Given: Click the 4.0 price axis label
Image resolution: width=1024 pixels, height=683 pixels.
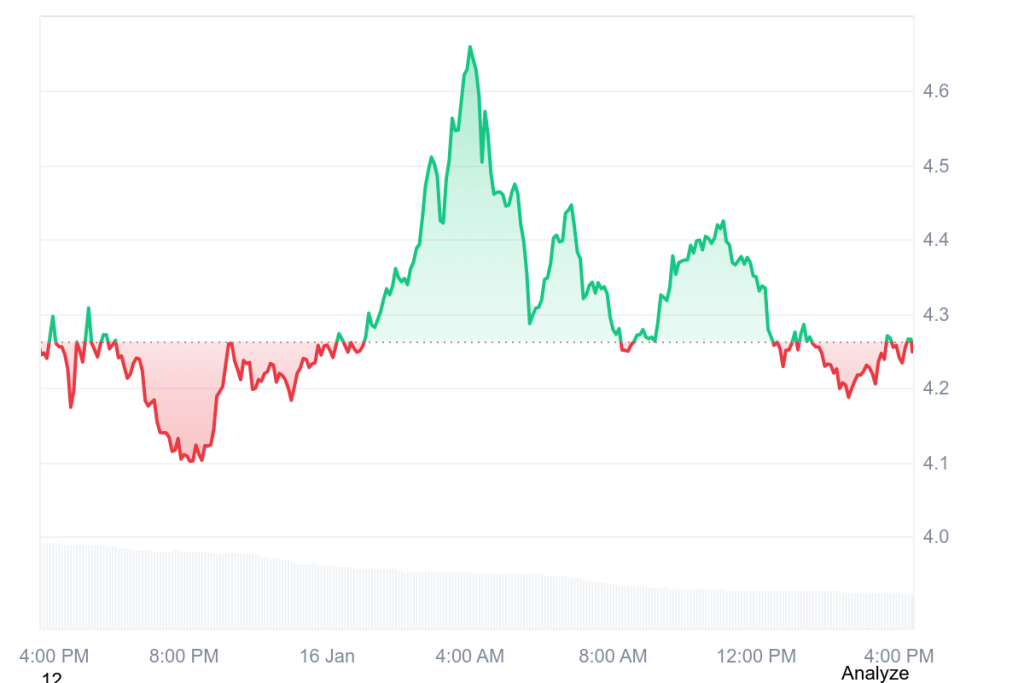Looking at the screenshot, I should [x=936, y=538].
